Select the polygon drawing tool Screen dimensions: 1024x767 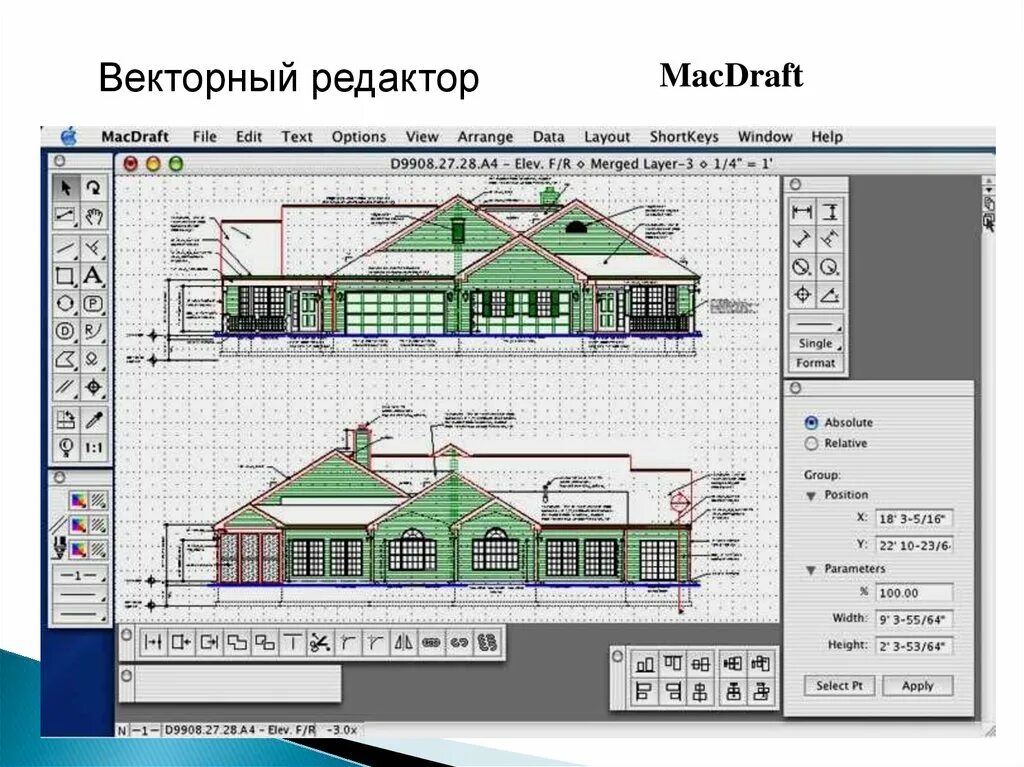pos(66,359)
